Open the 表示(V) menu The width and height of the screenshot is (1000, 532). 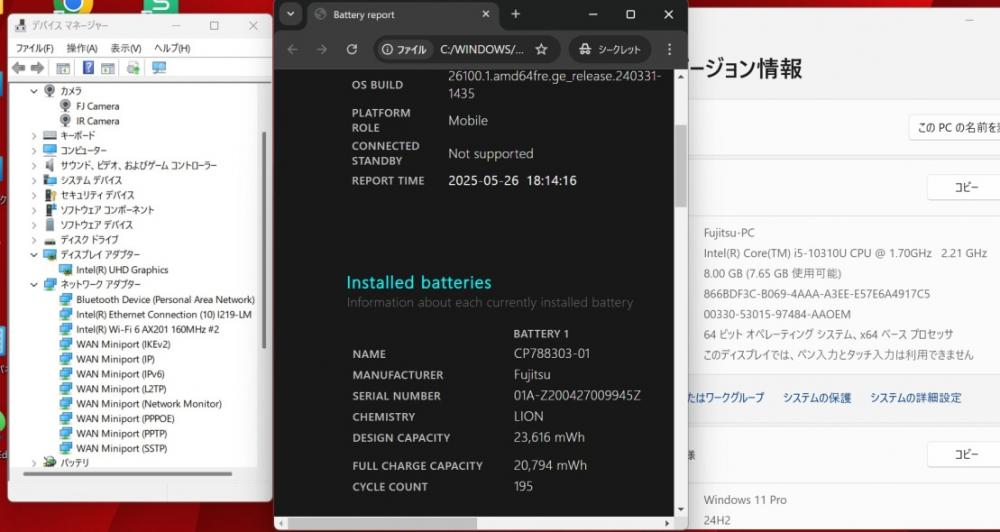[x=126, y=48]
